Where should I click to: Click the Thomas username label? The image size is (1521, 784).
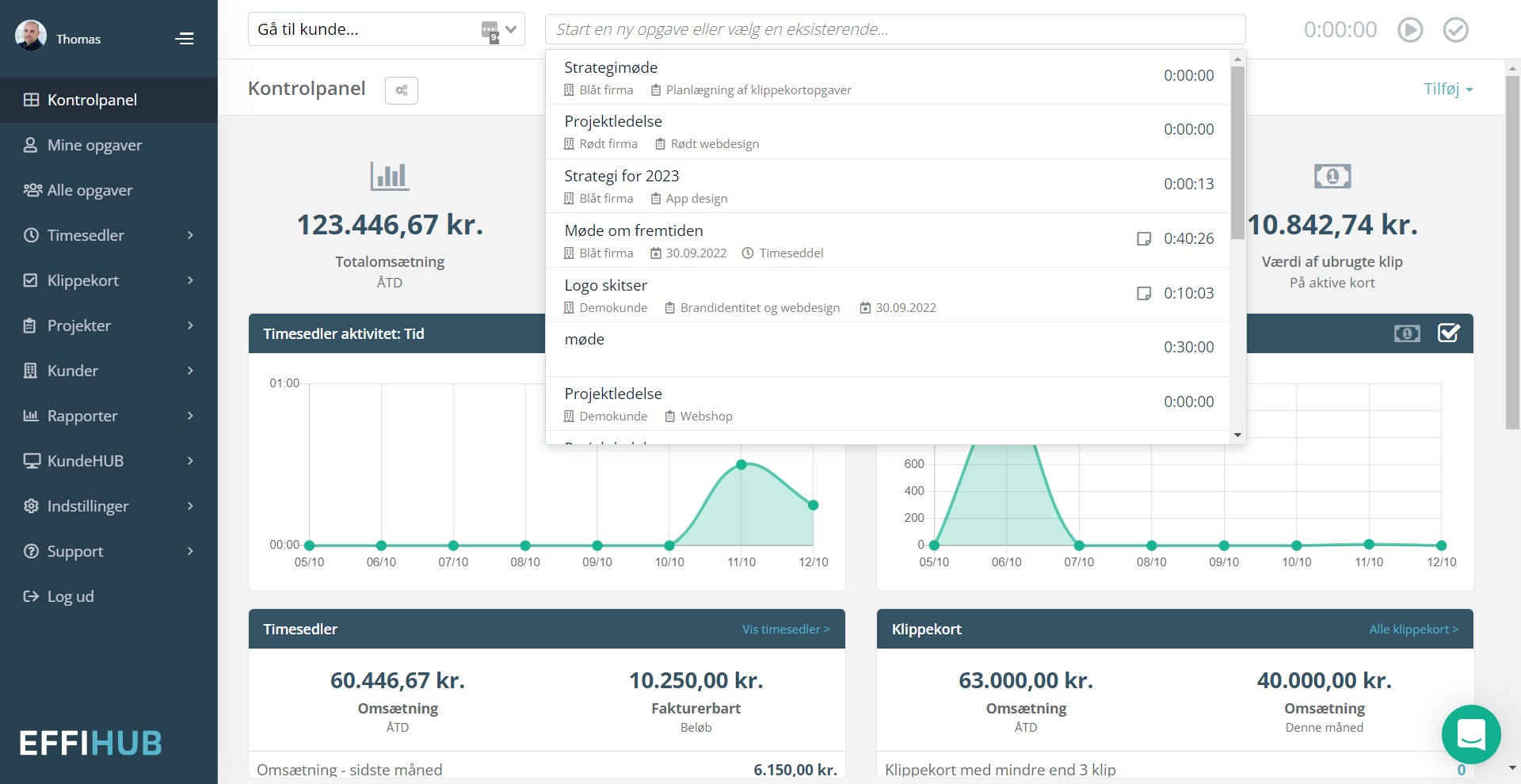(x=78, y=39)
